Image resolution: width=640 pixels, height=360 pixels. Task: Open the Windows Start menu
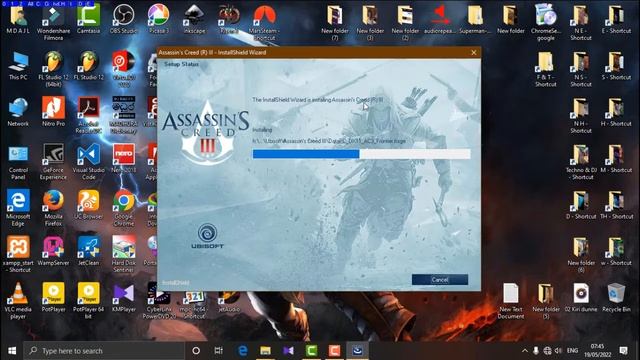12,351
